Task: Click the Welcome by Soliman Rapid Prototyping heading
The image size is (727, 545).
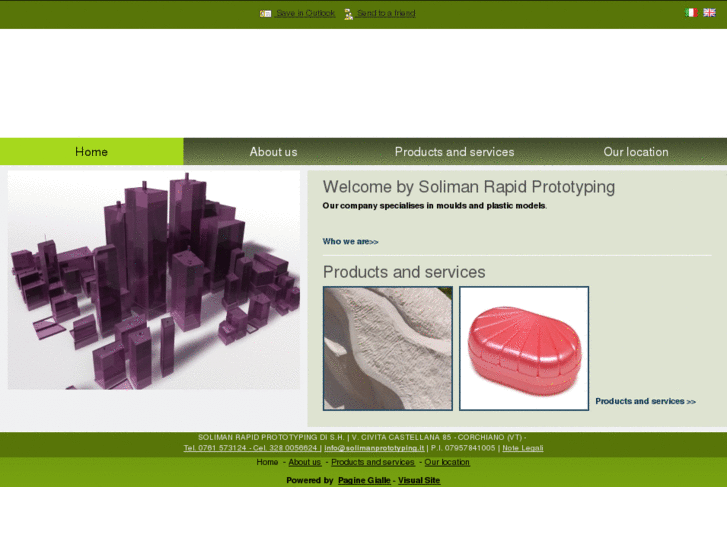Action: point(469,187)
